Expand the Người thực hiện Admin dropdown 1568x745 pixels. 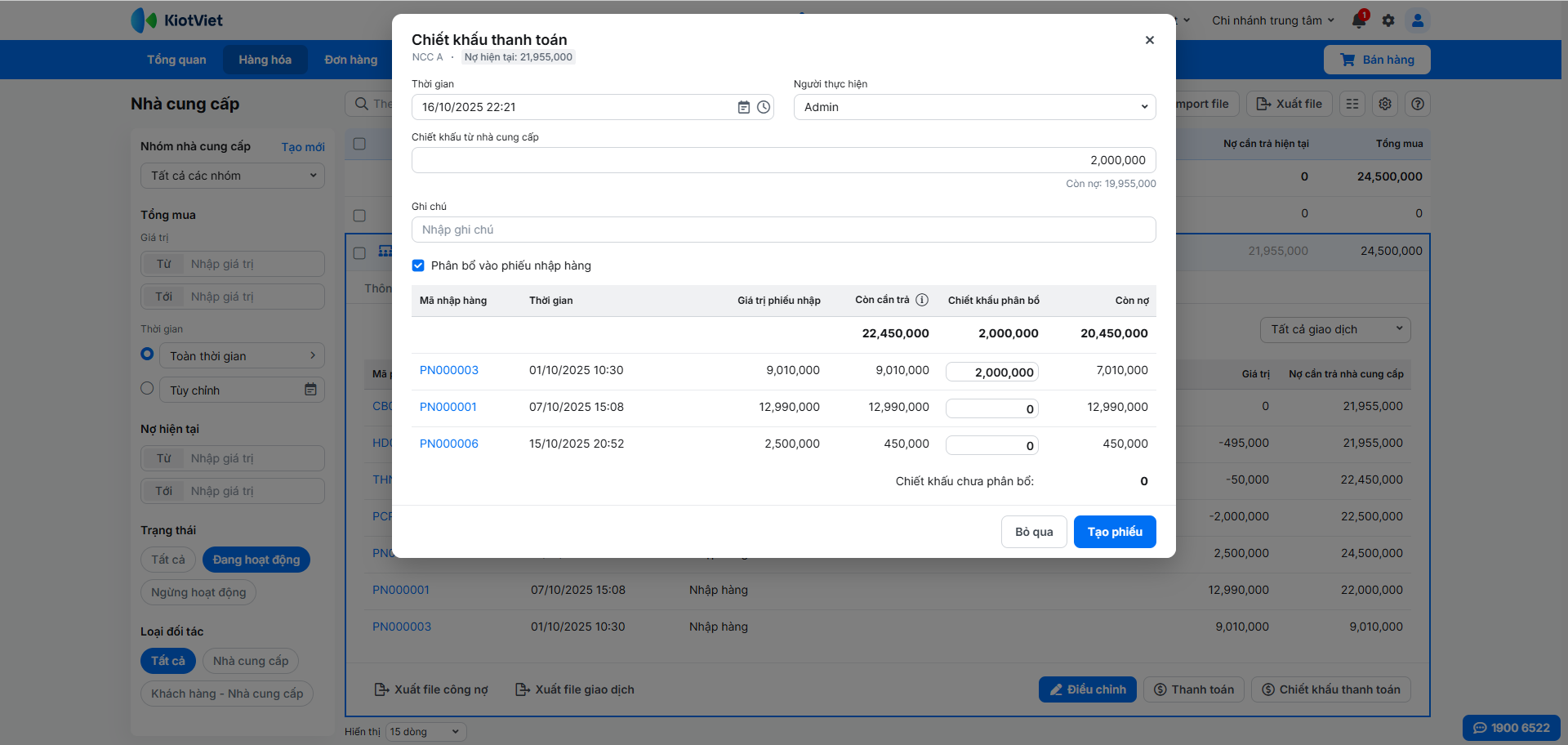[x=974, y=107]
